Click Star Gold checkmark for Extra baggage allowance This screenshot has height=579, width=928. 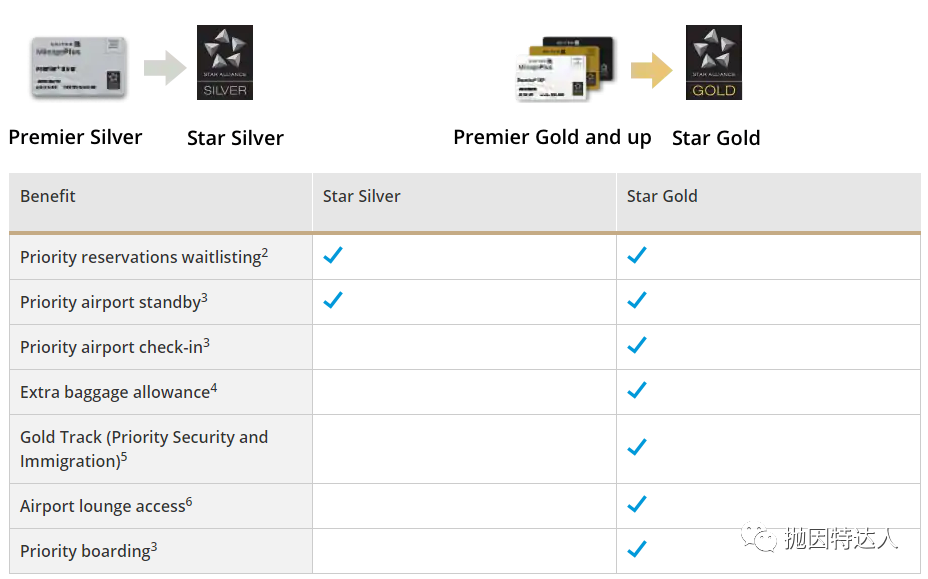click(x=637, y=390)
